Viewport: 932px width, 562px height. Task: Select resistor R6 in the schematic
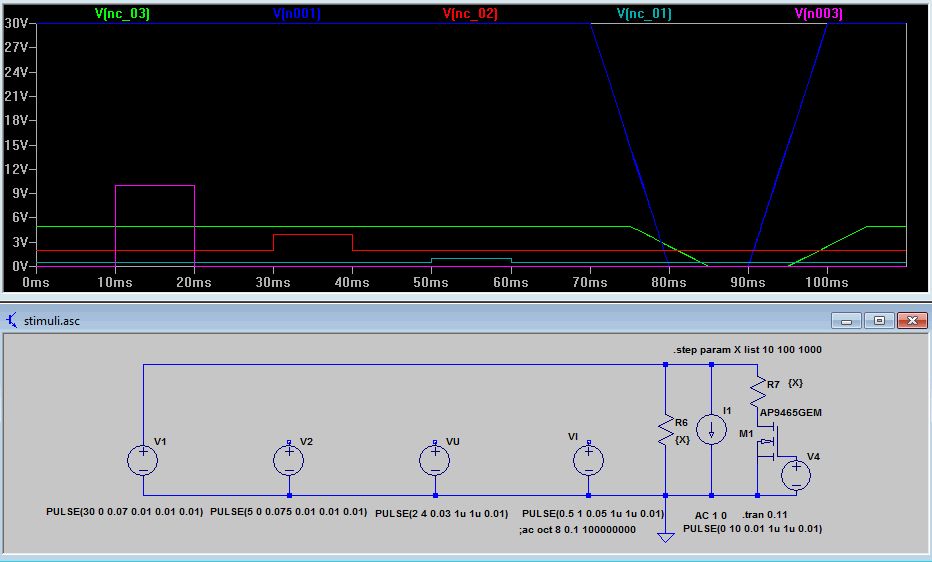point(665,431)
